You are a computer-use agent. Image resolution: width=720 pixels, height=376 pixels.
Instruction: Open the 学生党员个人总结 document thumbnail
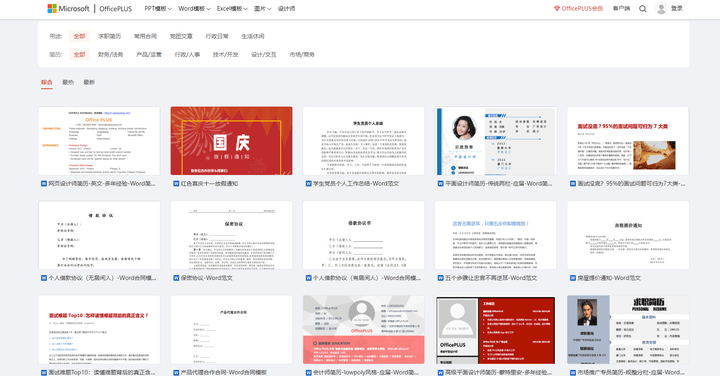point(364,141)
